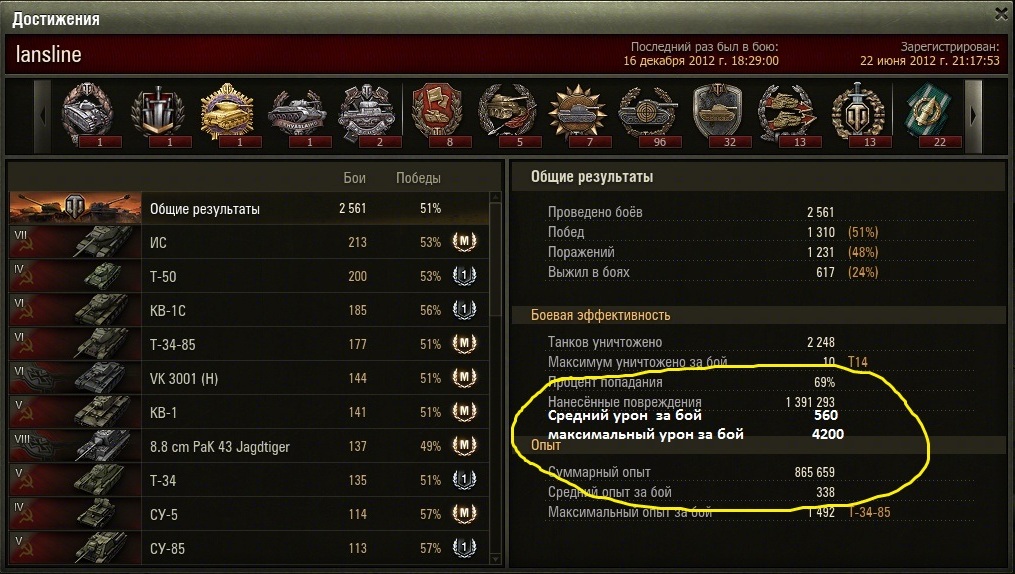Click the mastery badge on ИС row
Screen dimensions: 1015x574
464,242
